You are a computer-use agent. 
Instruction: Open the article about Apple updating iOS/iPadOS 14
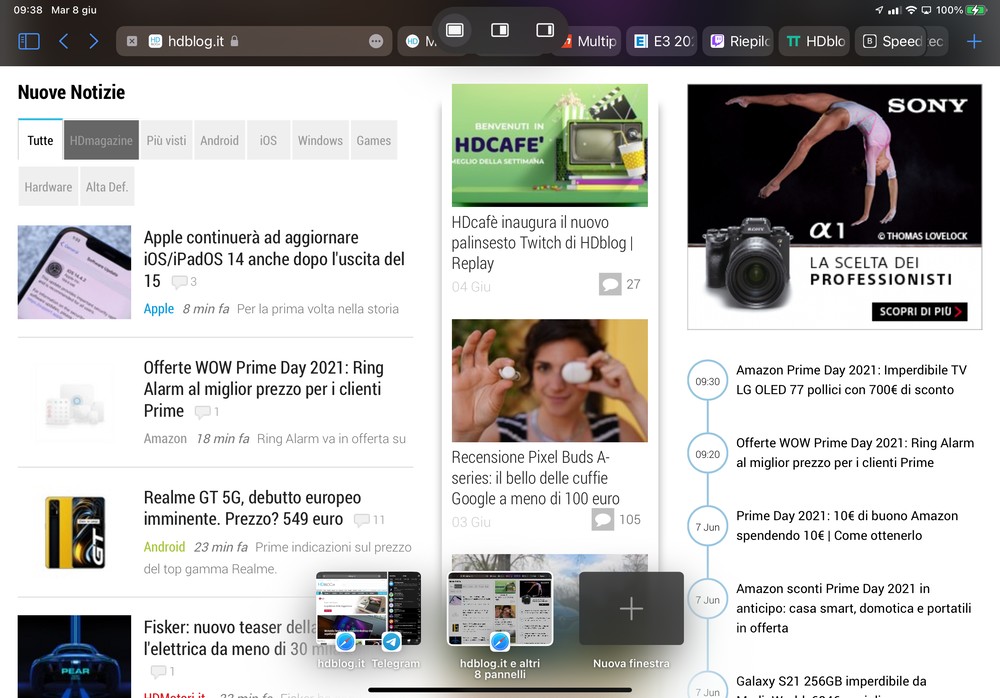(274, 259)
